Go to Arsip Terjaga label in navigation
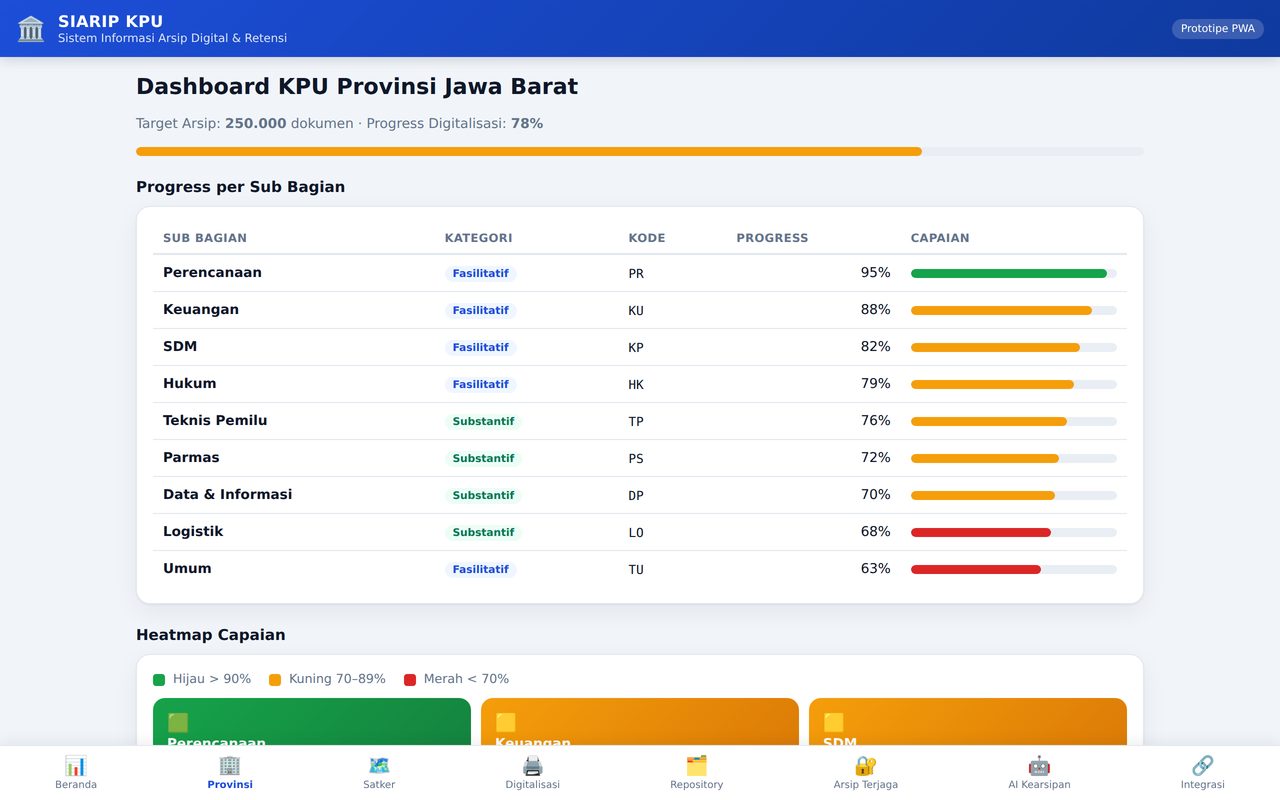Image resolution: width=1280 pixels, height=800 pixels. pyautogui.click(x=866, y=785)
